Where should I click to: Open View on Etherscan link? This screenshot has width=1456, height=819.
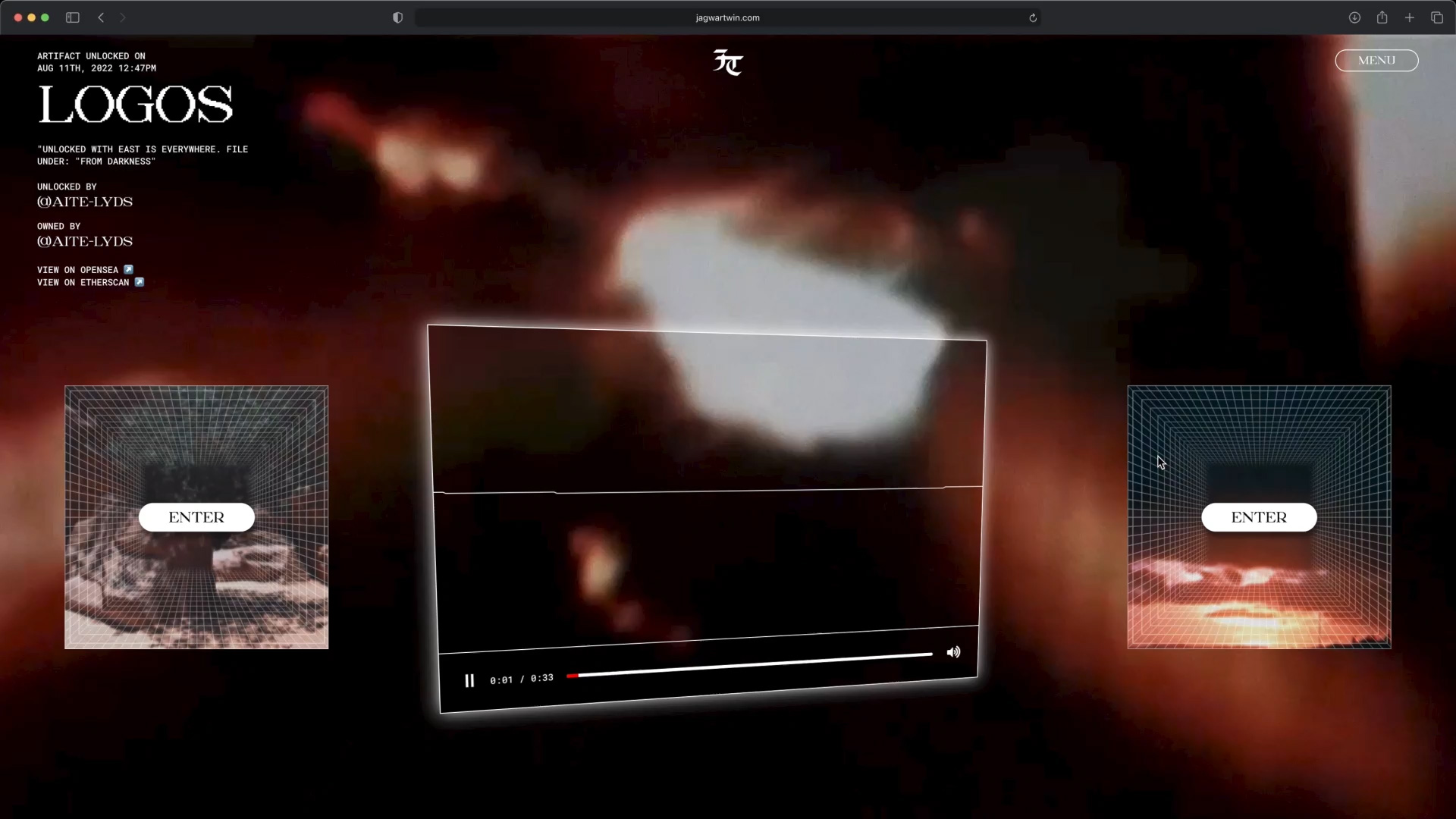89,283
